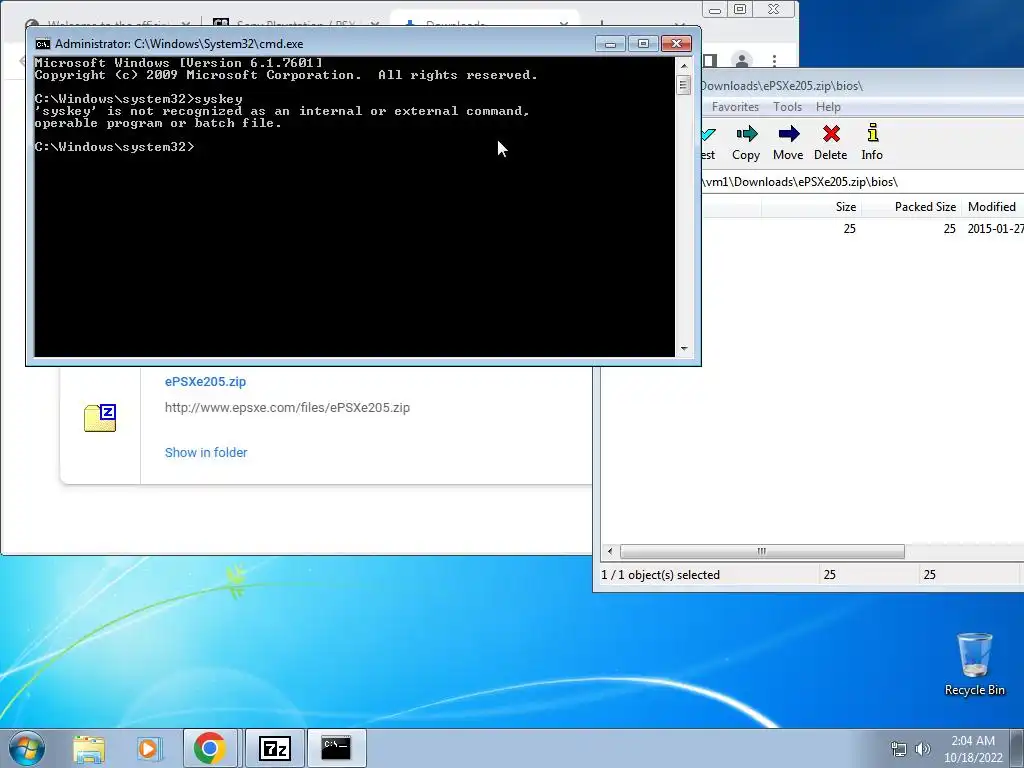This screenshot has height=768, width=1024.
Task: Open the Tools menu in 7-Zip
Action: click(x=787, y=106)
